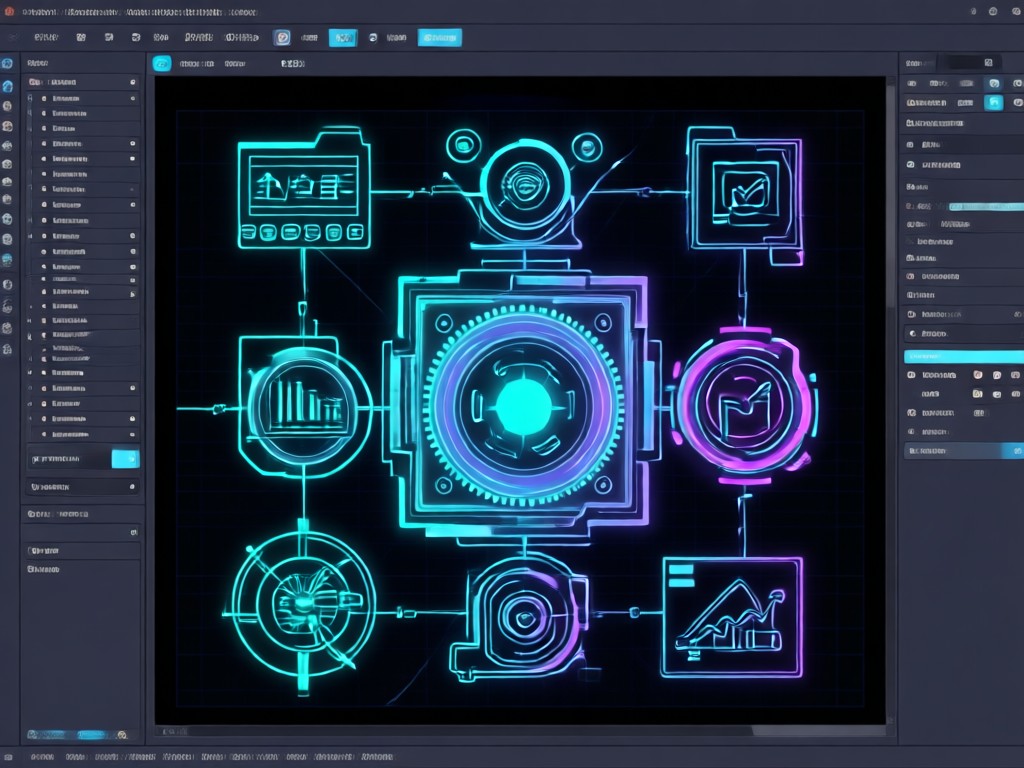This screenshot has height=768, width=1024.
Task: Select the checkmark document node on the canvas
Action: coord(745,194)
